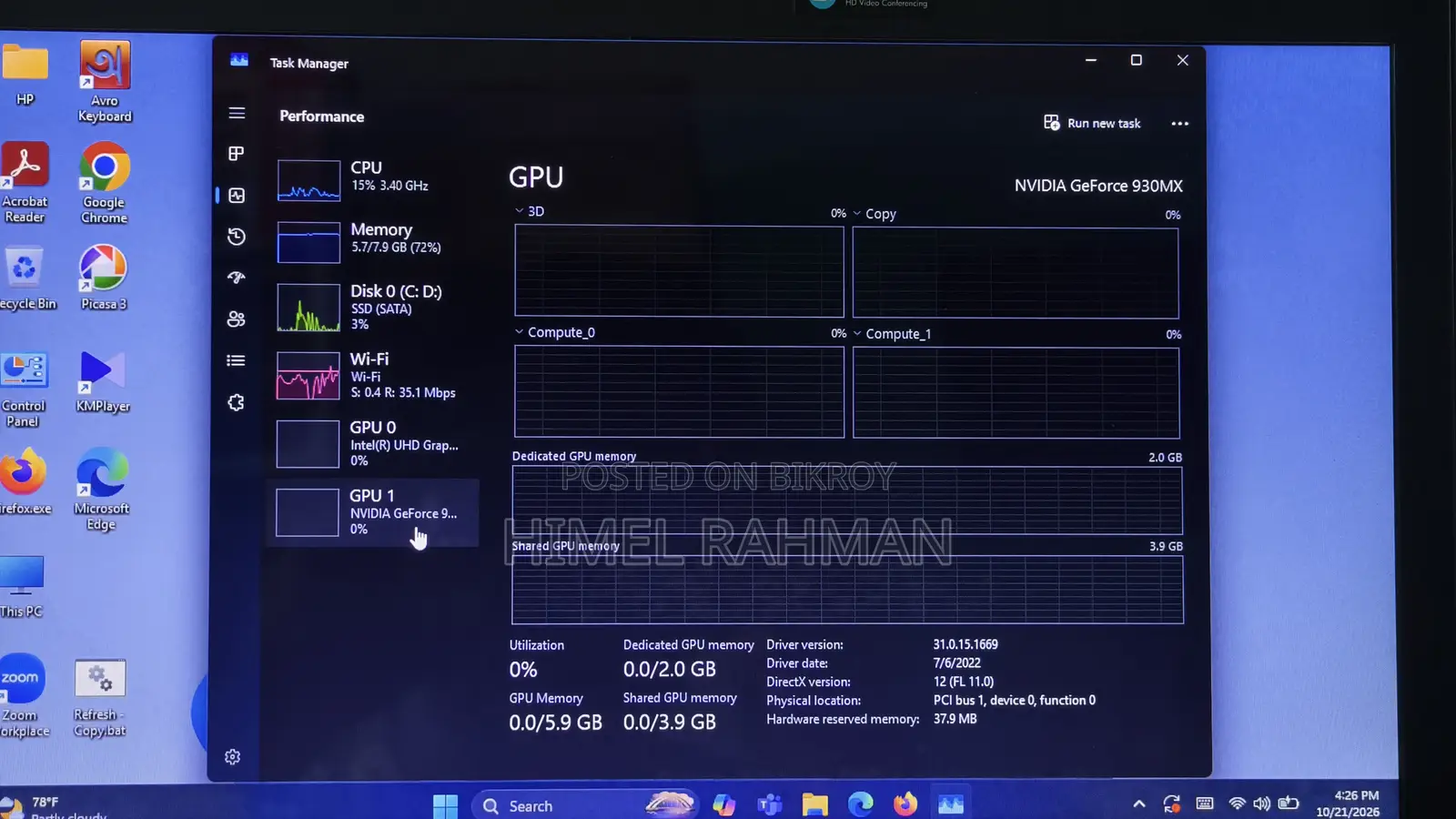Click Run new task button
Image resolution: width=1456 pixels, height=819 pixels.
(1092, 123)
